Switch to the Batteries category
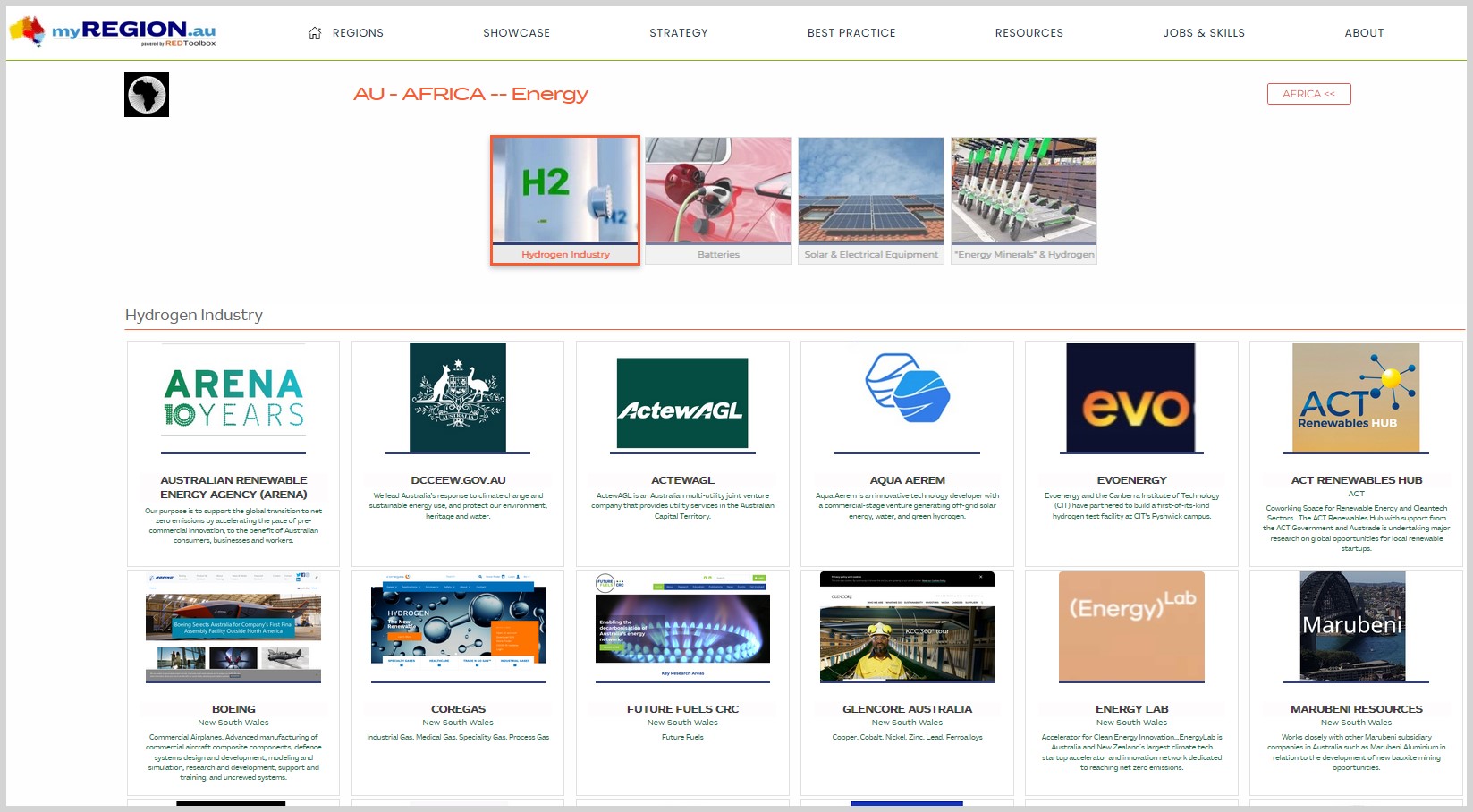The width and height of the screenshot is (1473, 812). click(718, 200)
